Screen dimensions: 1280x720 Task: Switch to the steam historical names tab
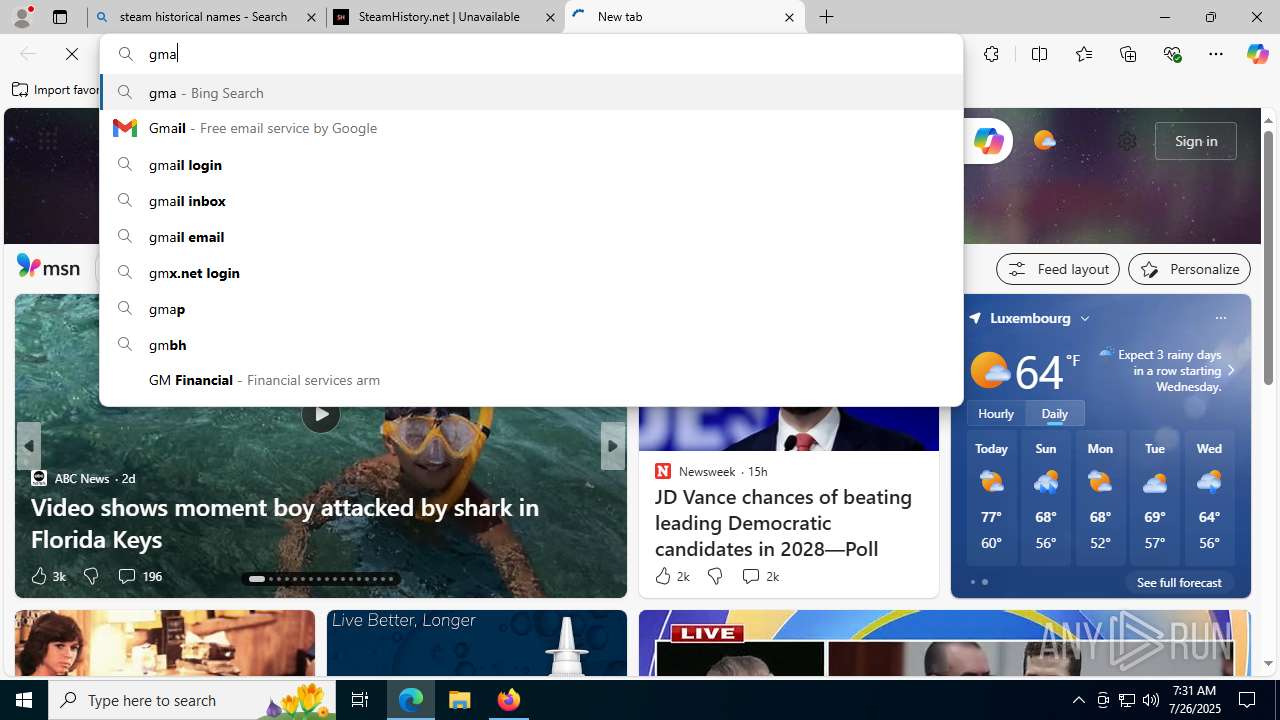206,17
